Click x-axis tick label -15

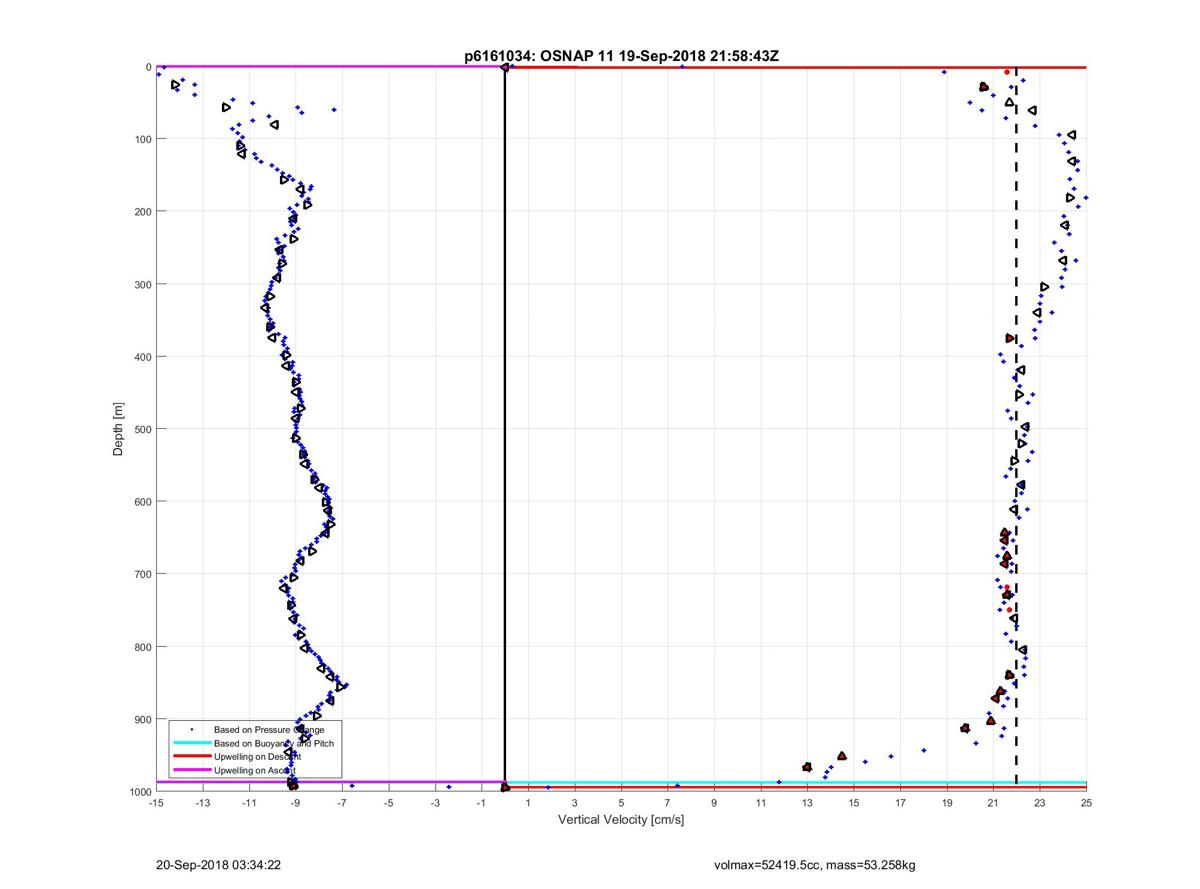(156, 803)
